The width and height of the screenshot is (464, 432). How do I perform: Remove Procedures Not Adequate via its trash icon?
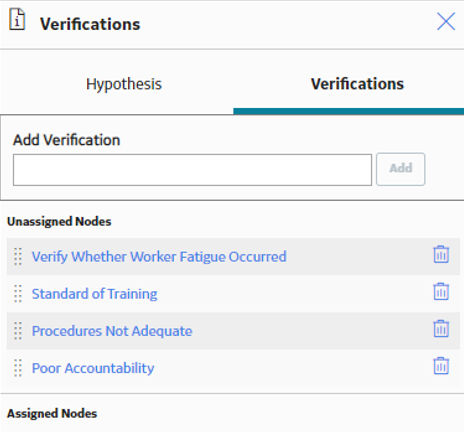click(x=441, y=329)
